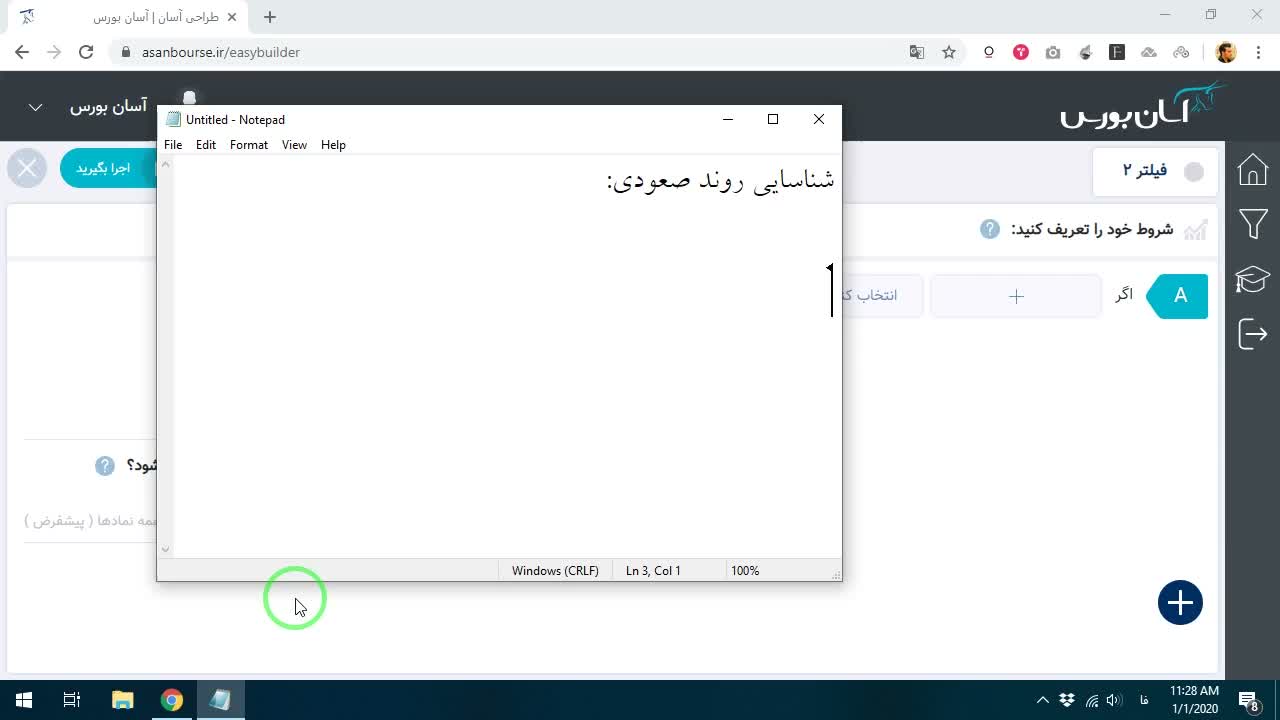
Task: Open the Home icon in right sidebar
Action: (x=1252, y=169)
